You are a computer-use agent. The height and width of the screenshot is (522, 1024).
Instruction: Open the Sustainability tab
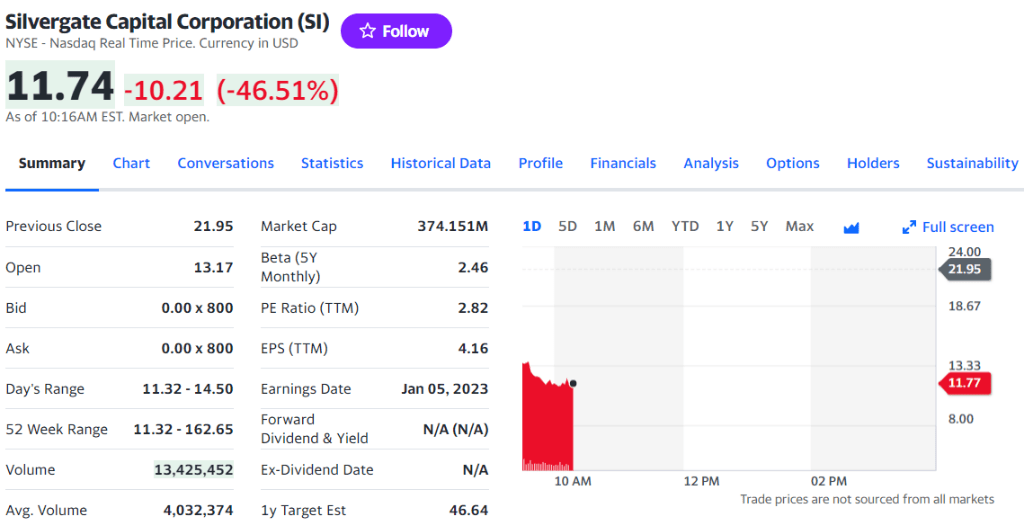pos(972,163)
